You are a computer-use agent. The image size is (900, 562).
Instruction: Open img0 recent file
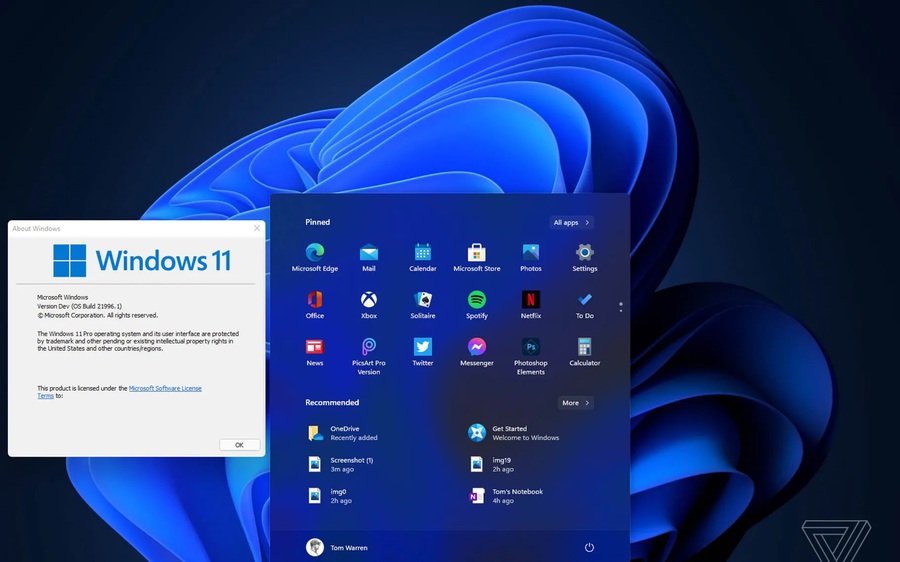329,496
